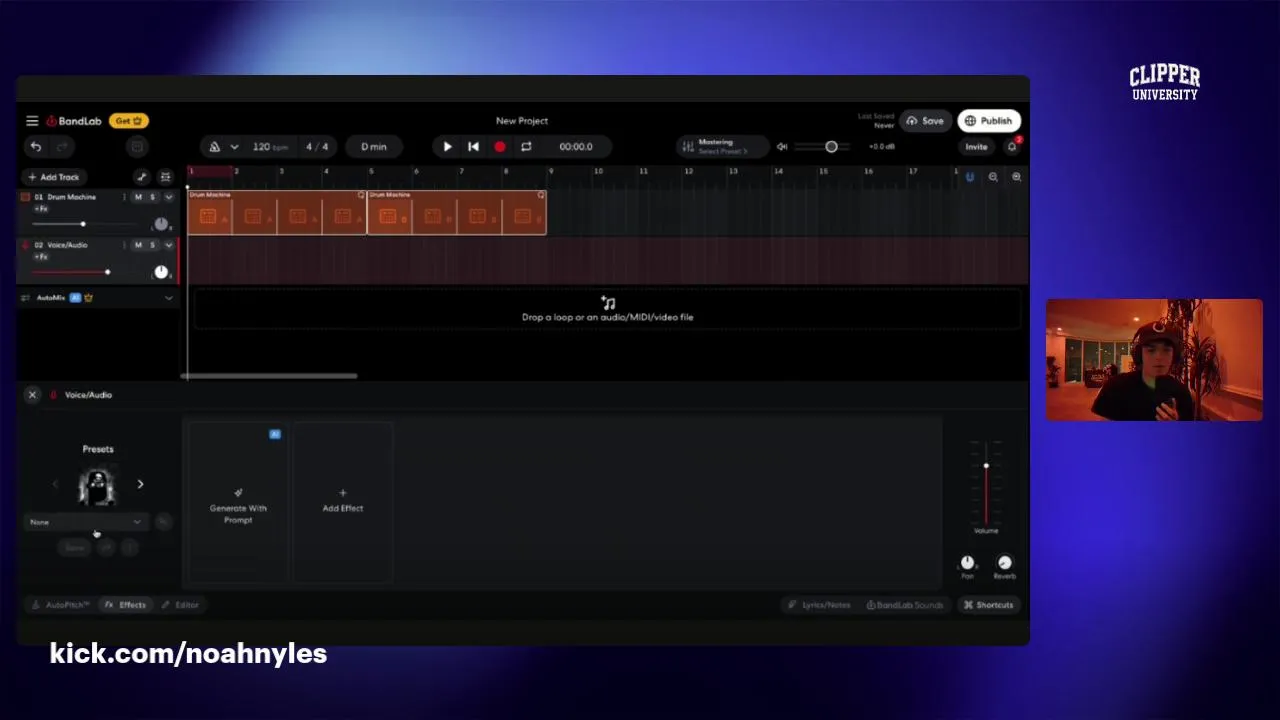Go to previous effects preset
Viewport: 1280px width, 720px height.
(x=55, y=484)
